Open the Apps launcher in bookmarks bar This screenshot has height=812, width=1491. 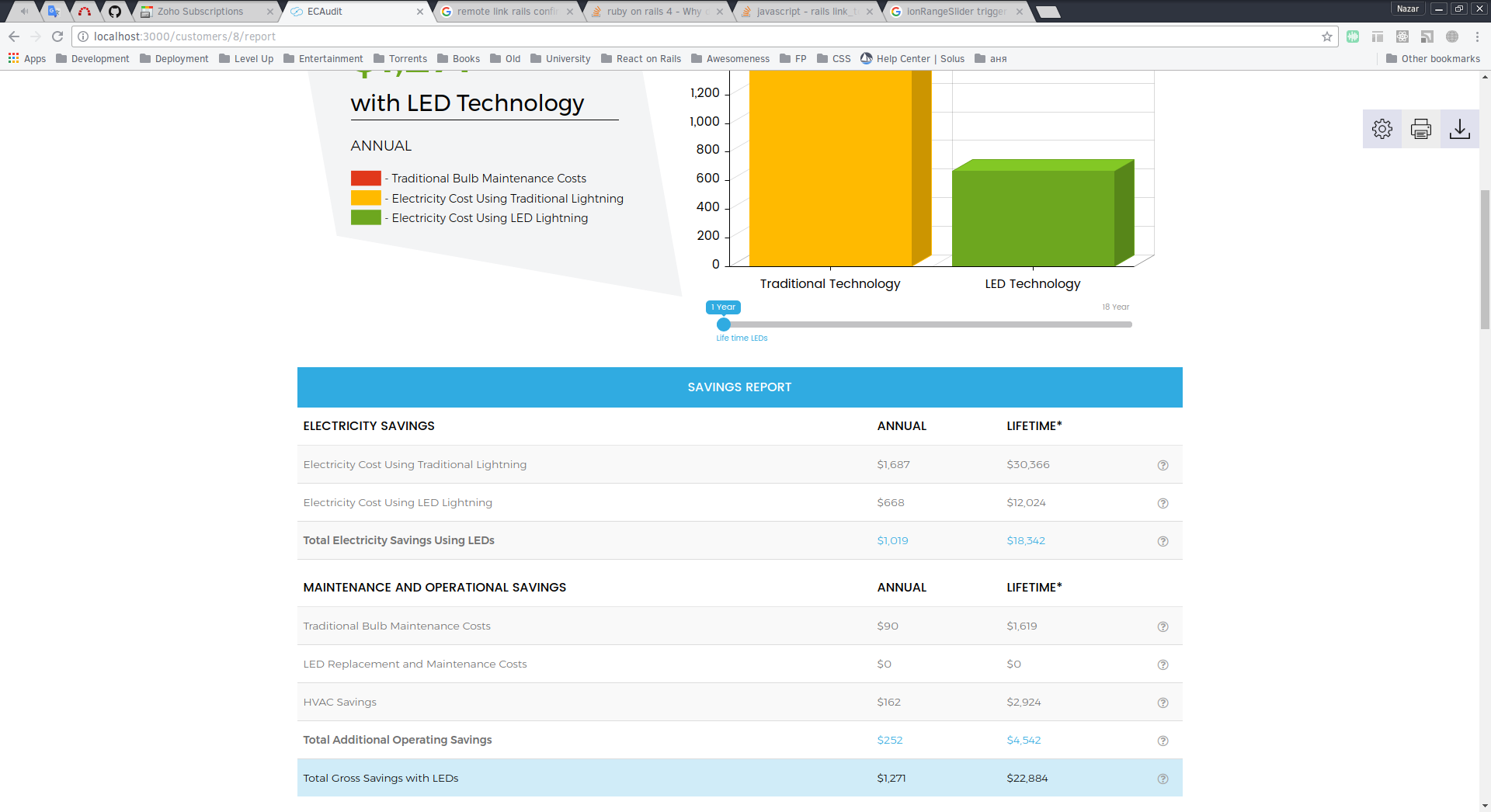[27, 59]
